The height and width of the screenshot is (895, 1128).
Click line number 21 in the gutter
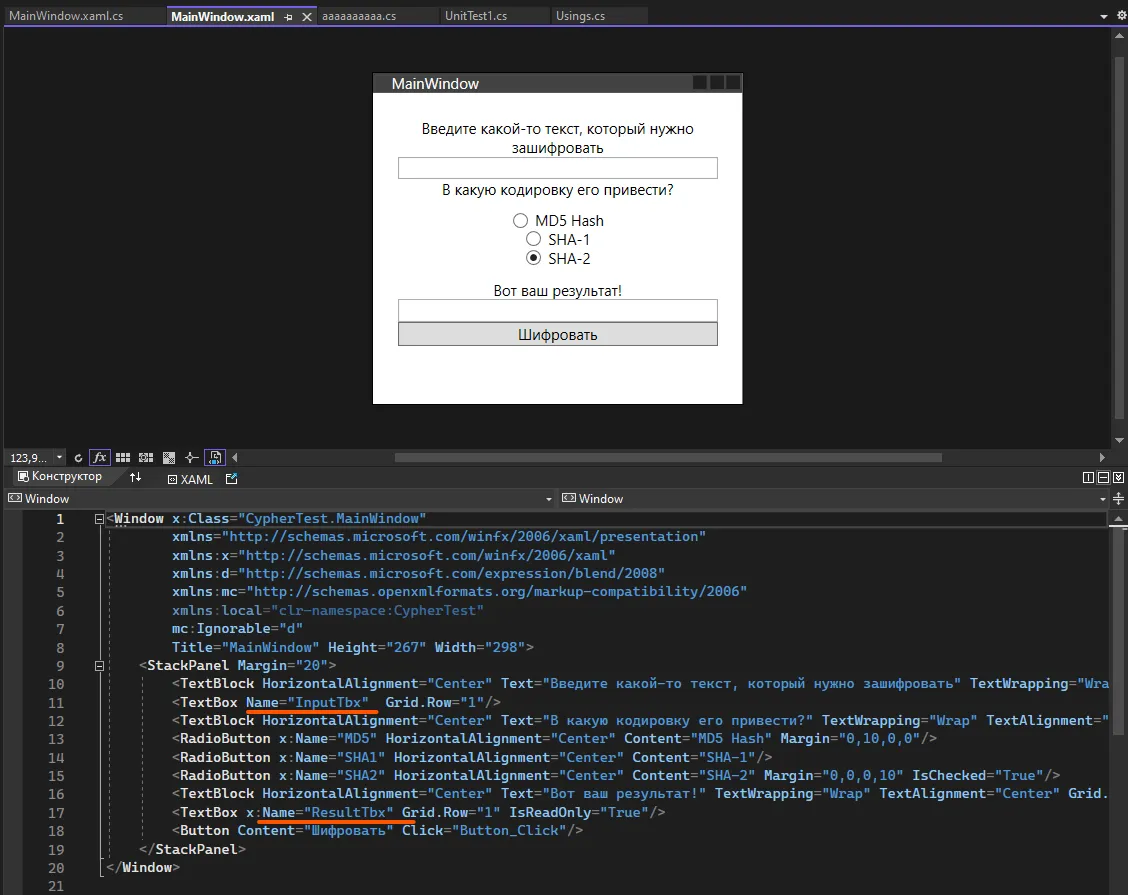(x=56, y=886)
